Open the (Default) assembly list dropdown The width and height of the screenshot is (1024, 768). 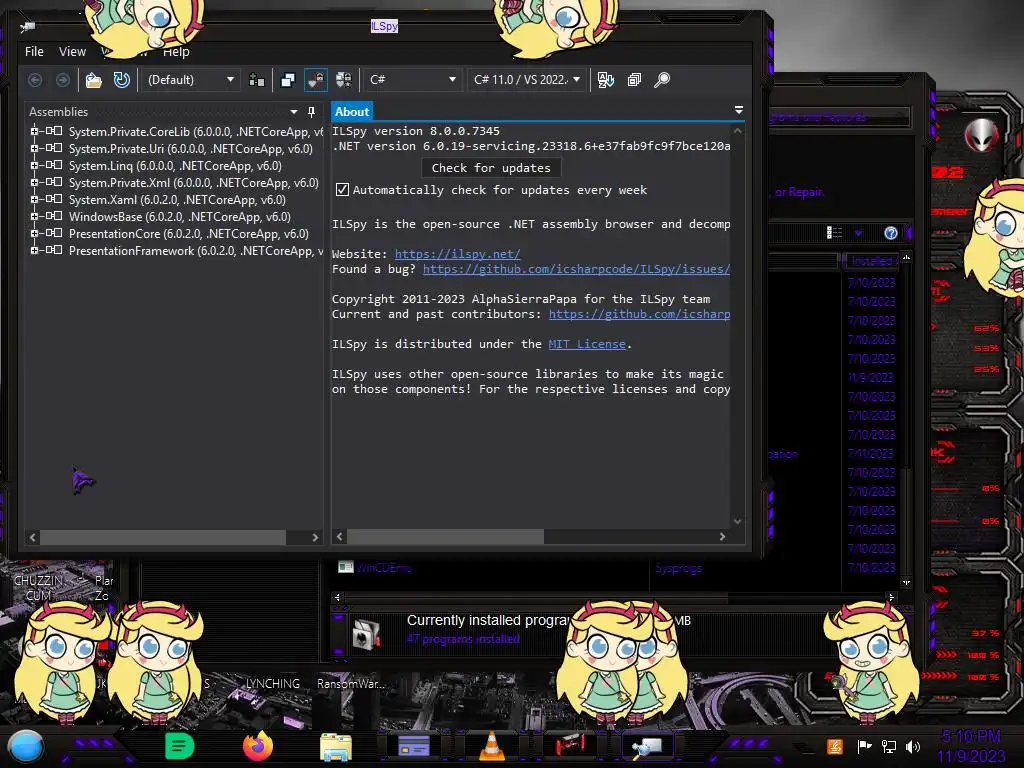coord(191,80)
